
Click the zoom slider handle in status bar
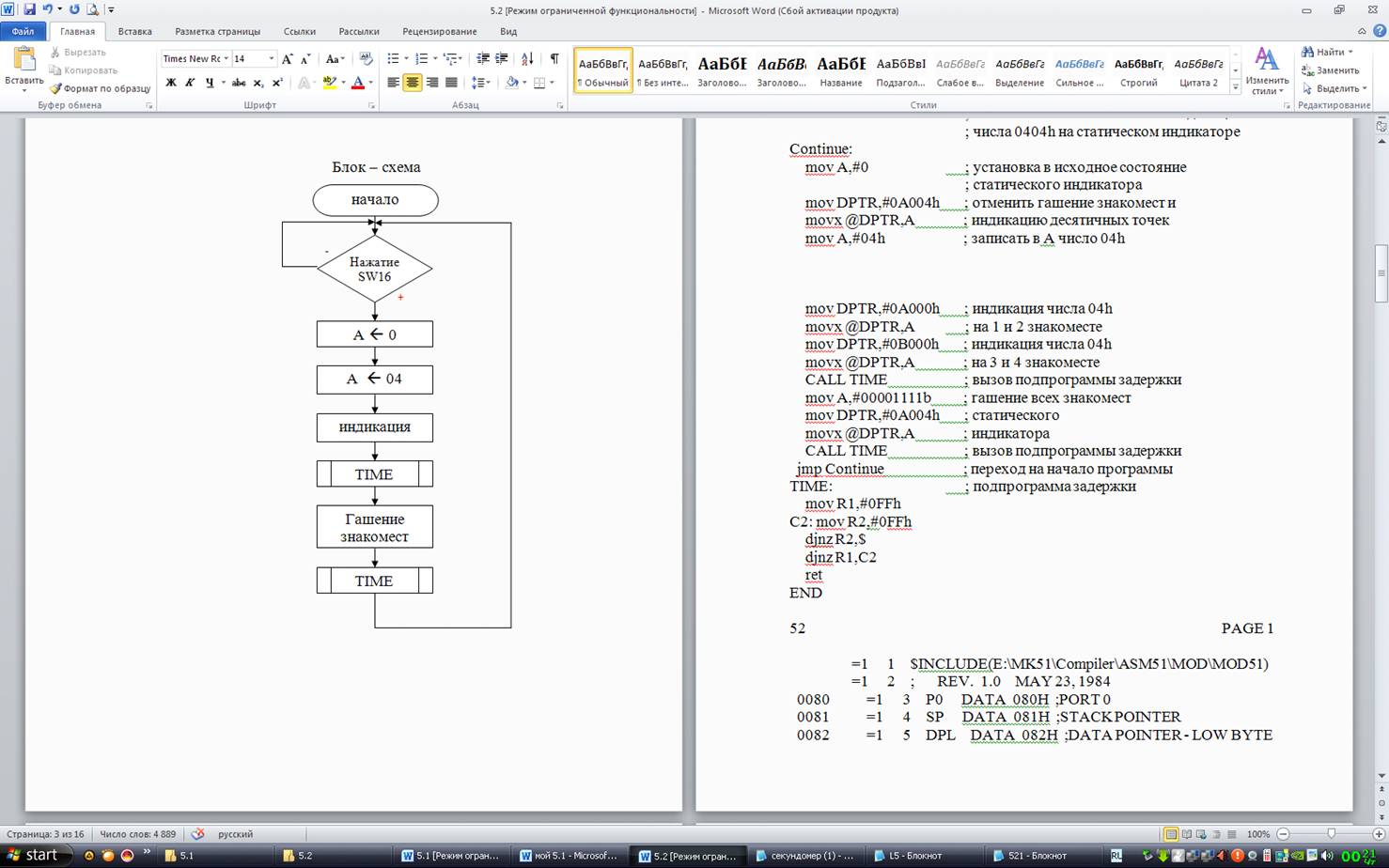(x=1331, y=834)
